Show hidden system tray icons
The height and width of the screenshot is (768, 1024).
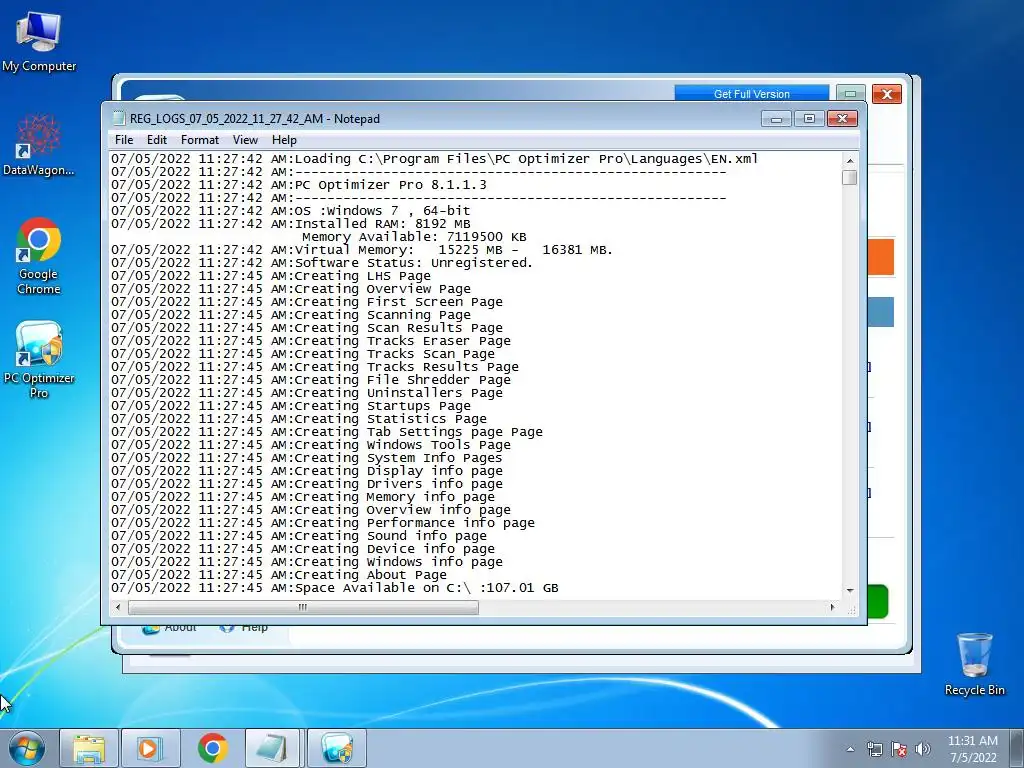point(850,749)
